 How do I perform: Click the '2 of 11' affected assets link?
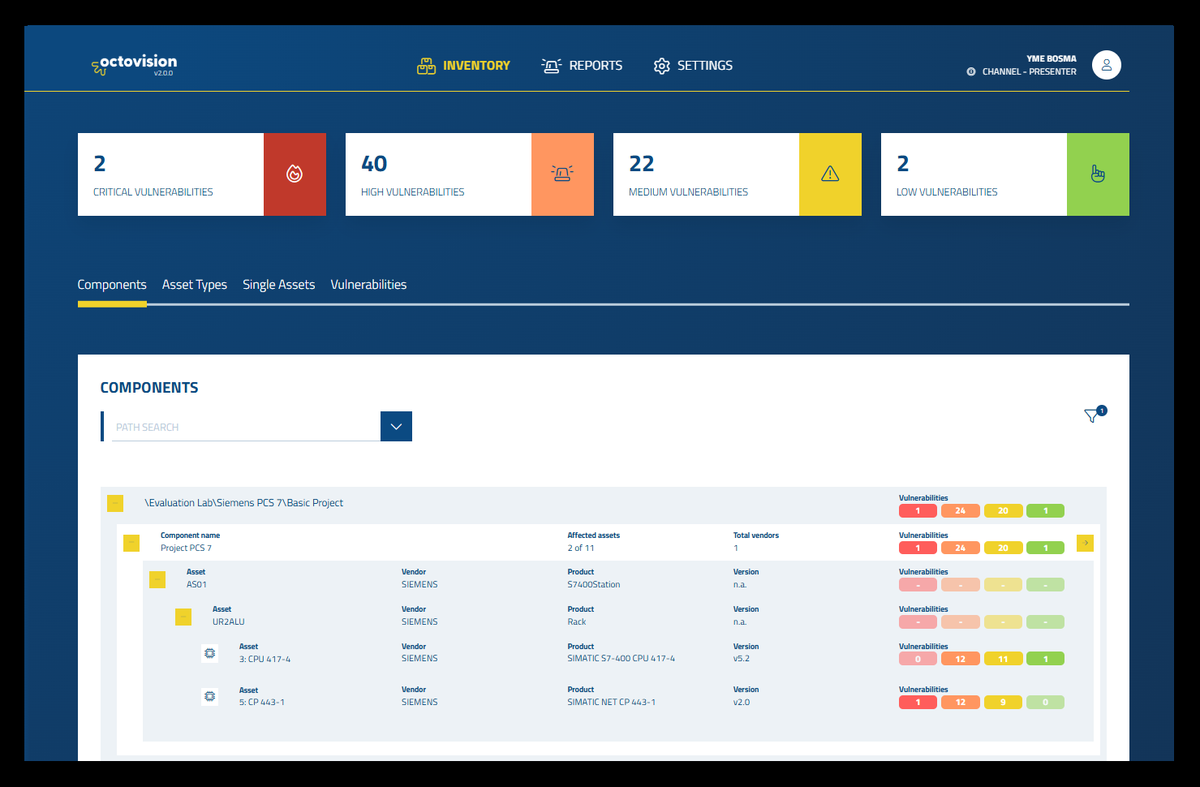[580, 547]
